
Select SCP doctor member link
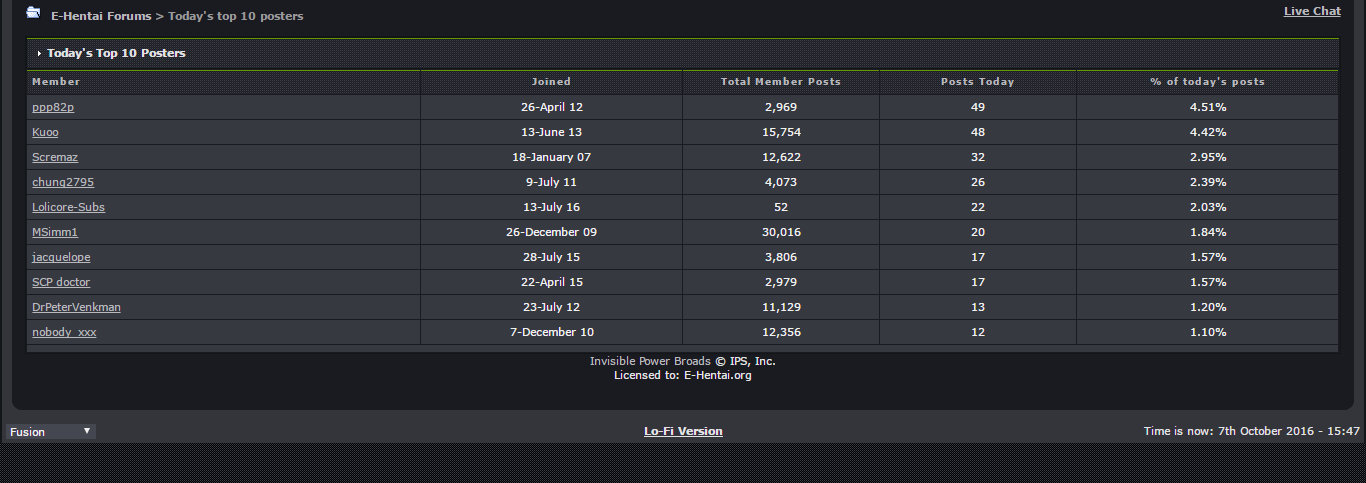click(61, 282)
